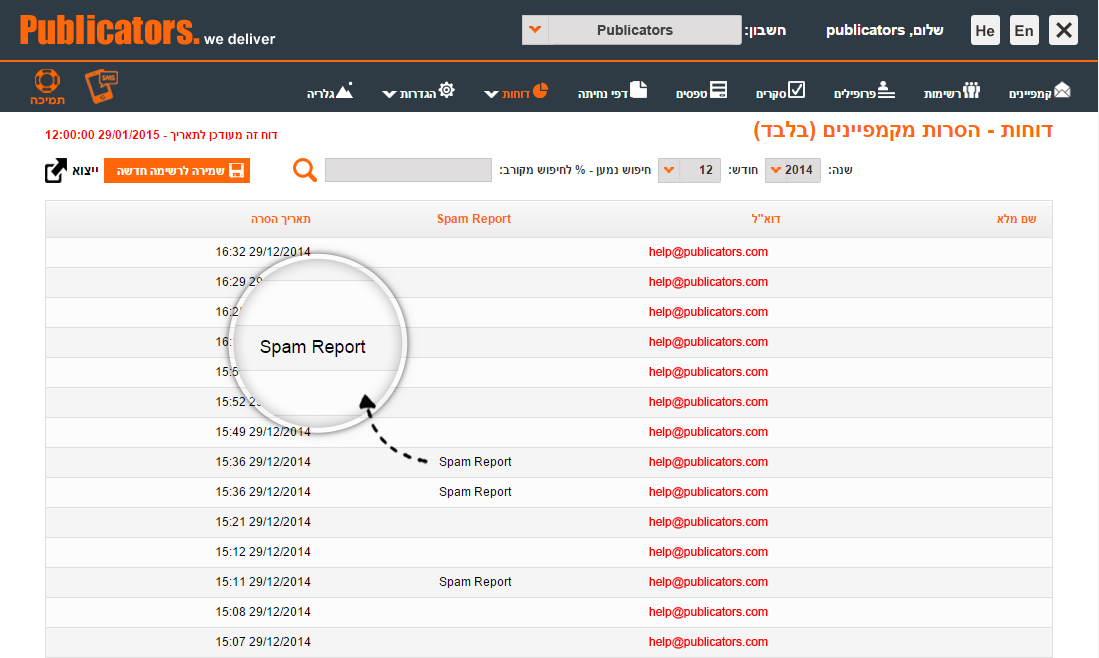This screenshot has width=1099, height=658.
Task: Open email link in 15:08 row
Action: [708, 612]
